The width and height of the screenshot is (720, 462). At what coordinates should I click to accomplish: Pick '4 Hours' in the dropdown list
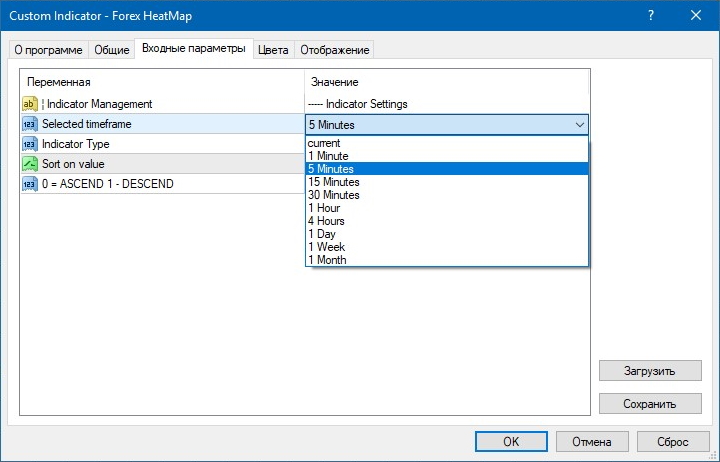[326, 221]
